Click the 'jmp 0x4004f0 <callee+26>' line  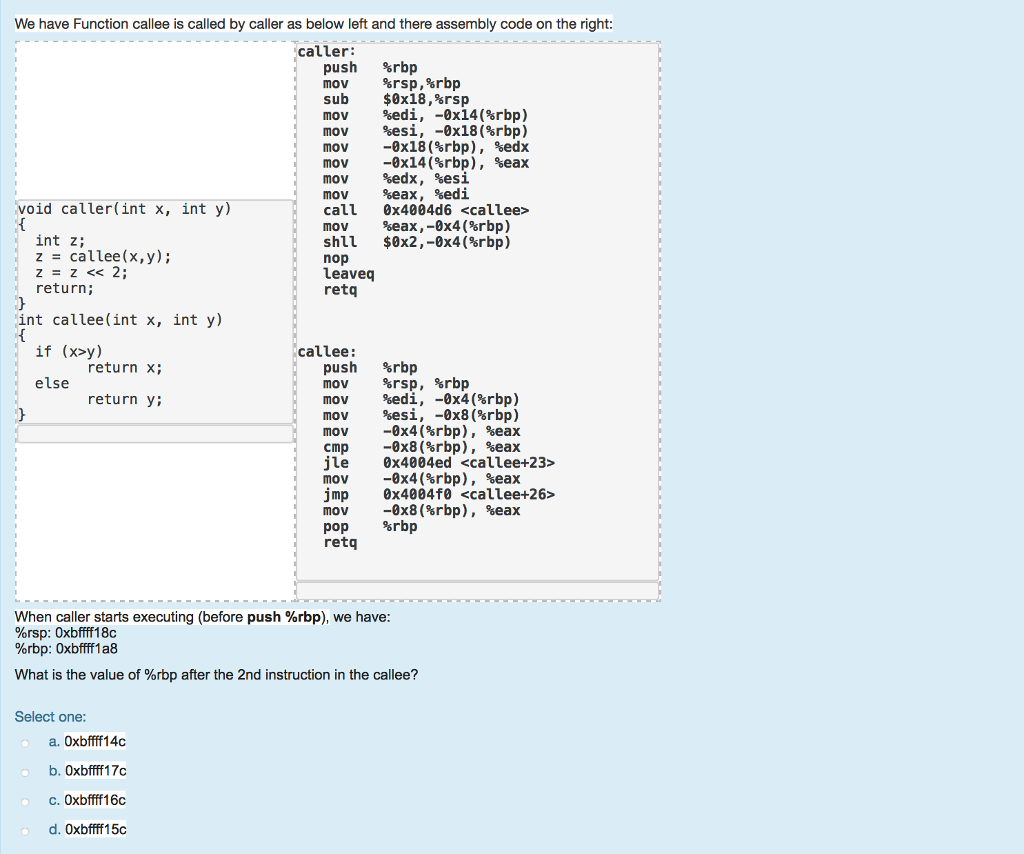439,494
